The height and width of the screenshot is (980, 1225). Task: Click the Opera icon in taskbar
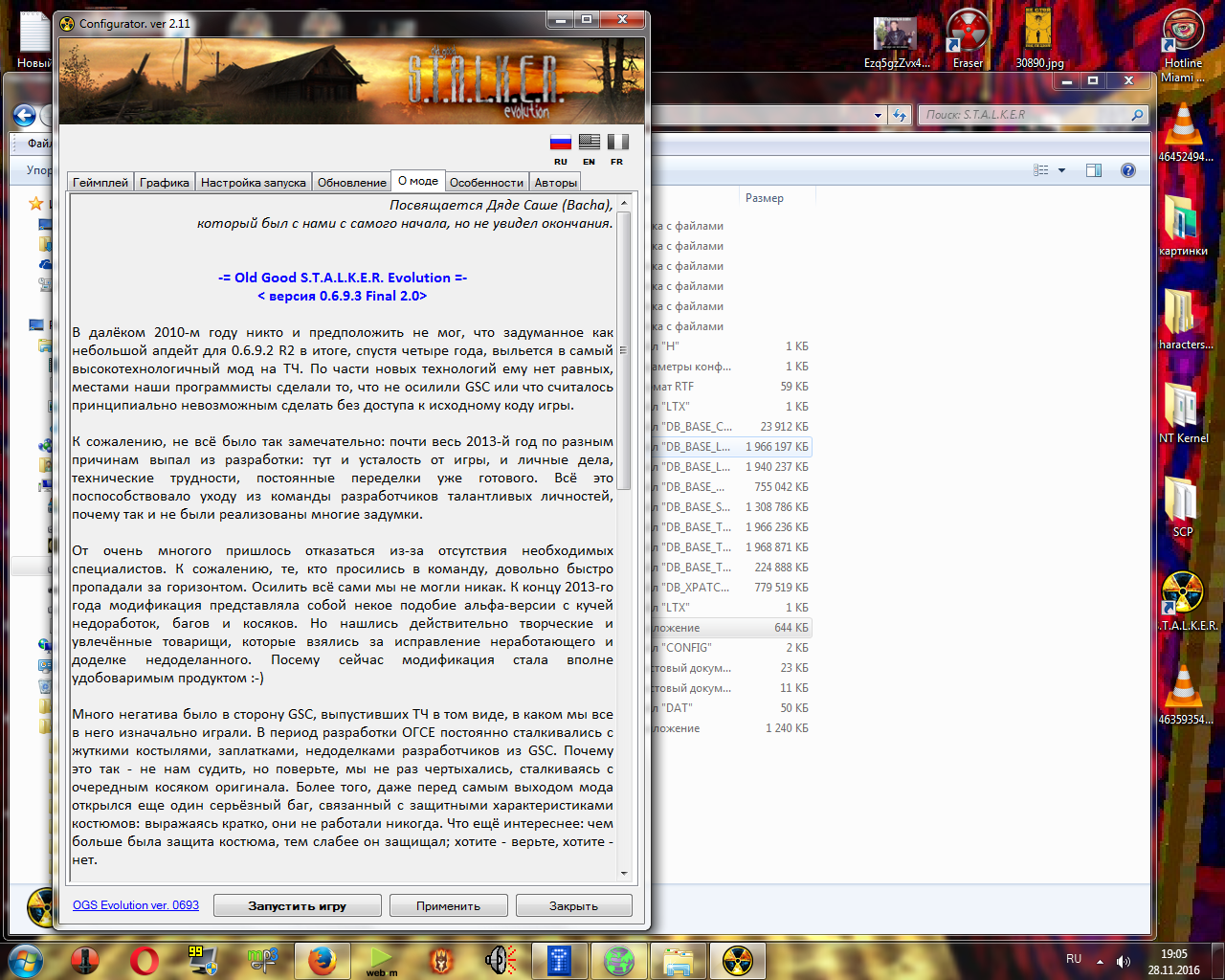[x=145, y=960]
